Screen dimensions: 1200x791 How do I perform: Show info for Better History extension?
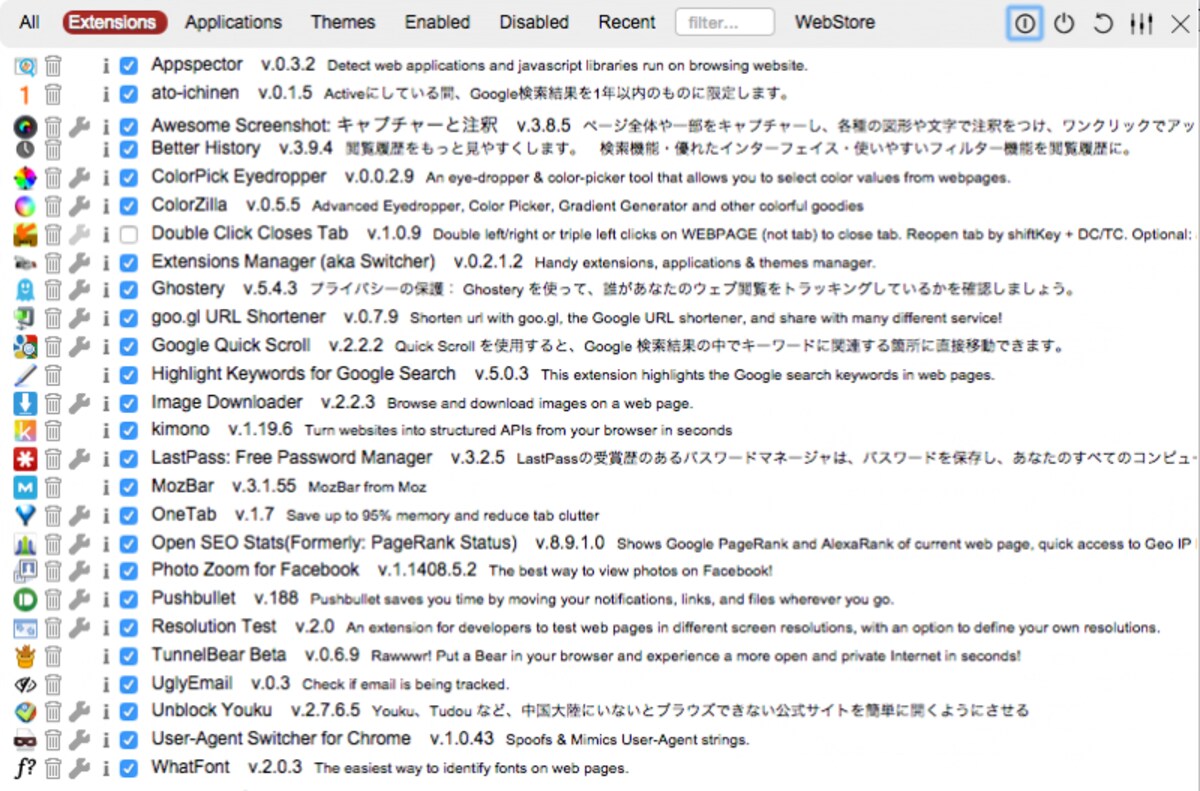[106, 149]
